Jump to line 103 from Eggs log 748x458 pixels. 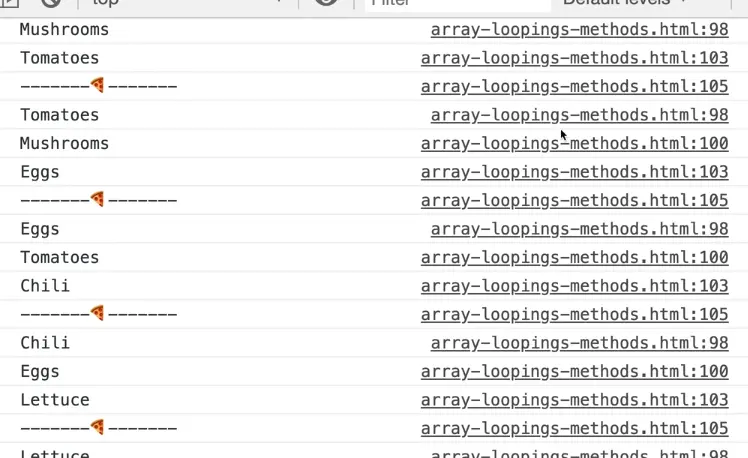coord(574,173)
